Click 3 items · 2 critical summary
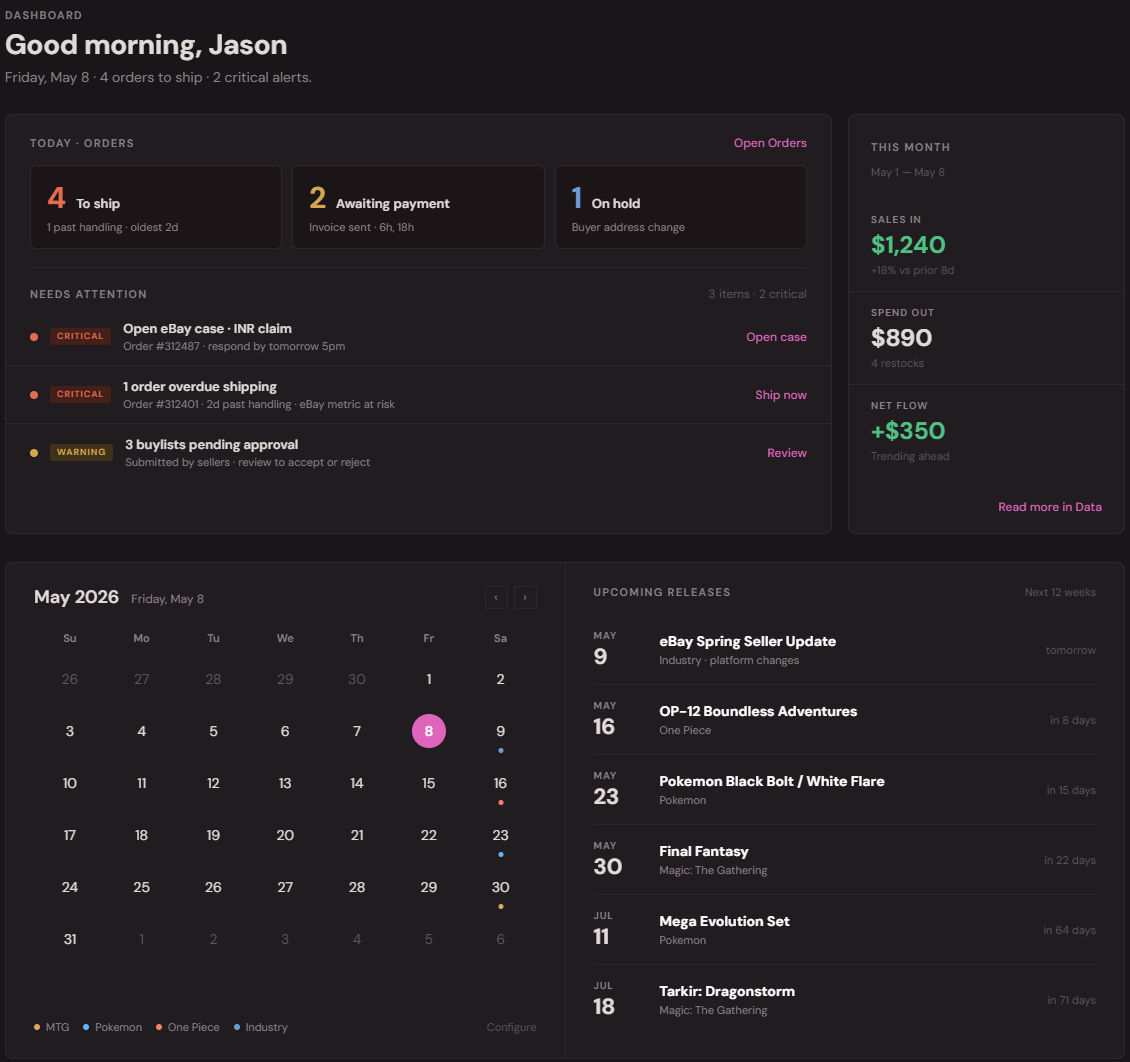Image resolution: width=1130 pixels, height=1062 pixels. pyautogui.click(x=757, y=294)
